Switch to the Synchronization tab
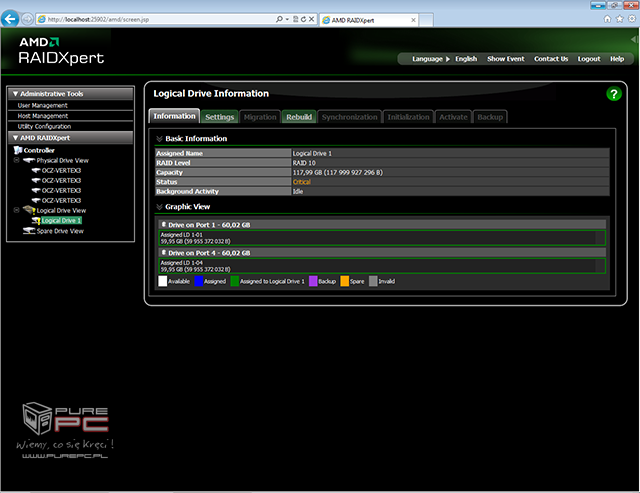Image resolution: width=640 pixels, height=493 pixels. 349,117
